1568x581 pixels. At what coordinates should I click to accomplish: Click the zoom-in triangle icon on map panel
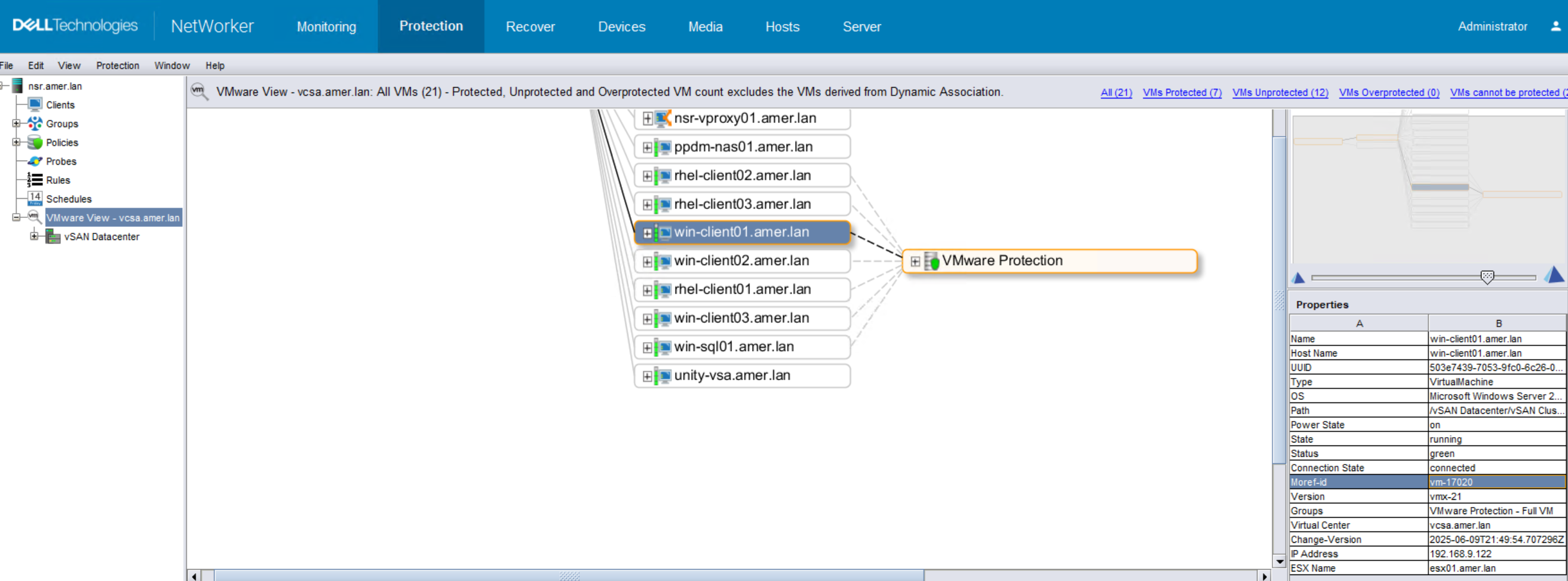click(1555, 276)
